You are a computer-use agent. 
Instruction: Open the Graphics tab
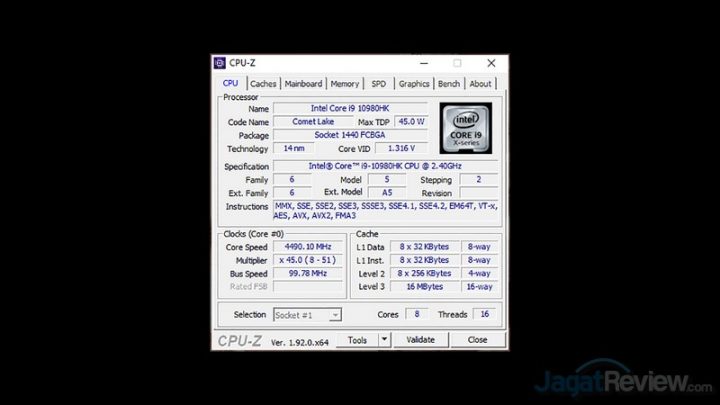(x=414, y=84)
